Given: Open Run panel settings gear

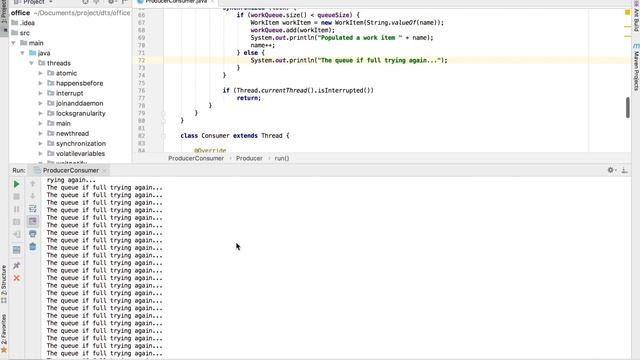Looking at the screenshot, I should 611,170.
